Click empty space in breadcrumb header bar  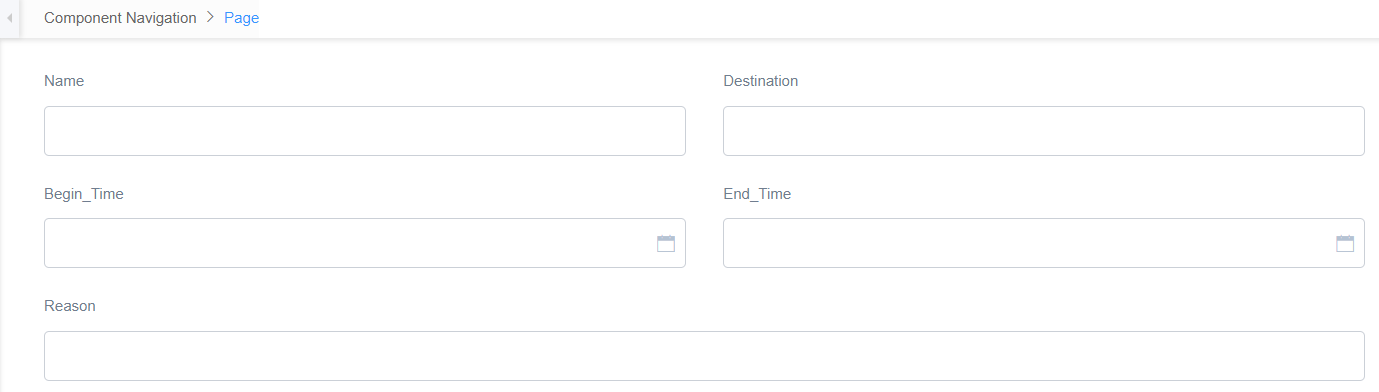(x=800, y=18)
